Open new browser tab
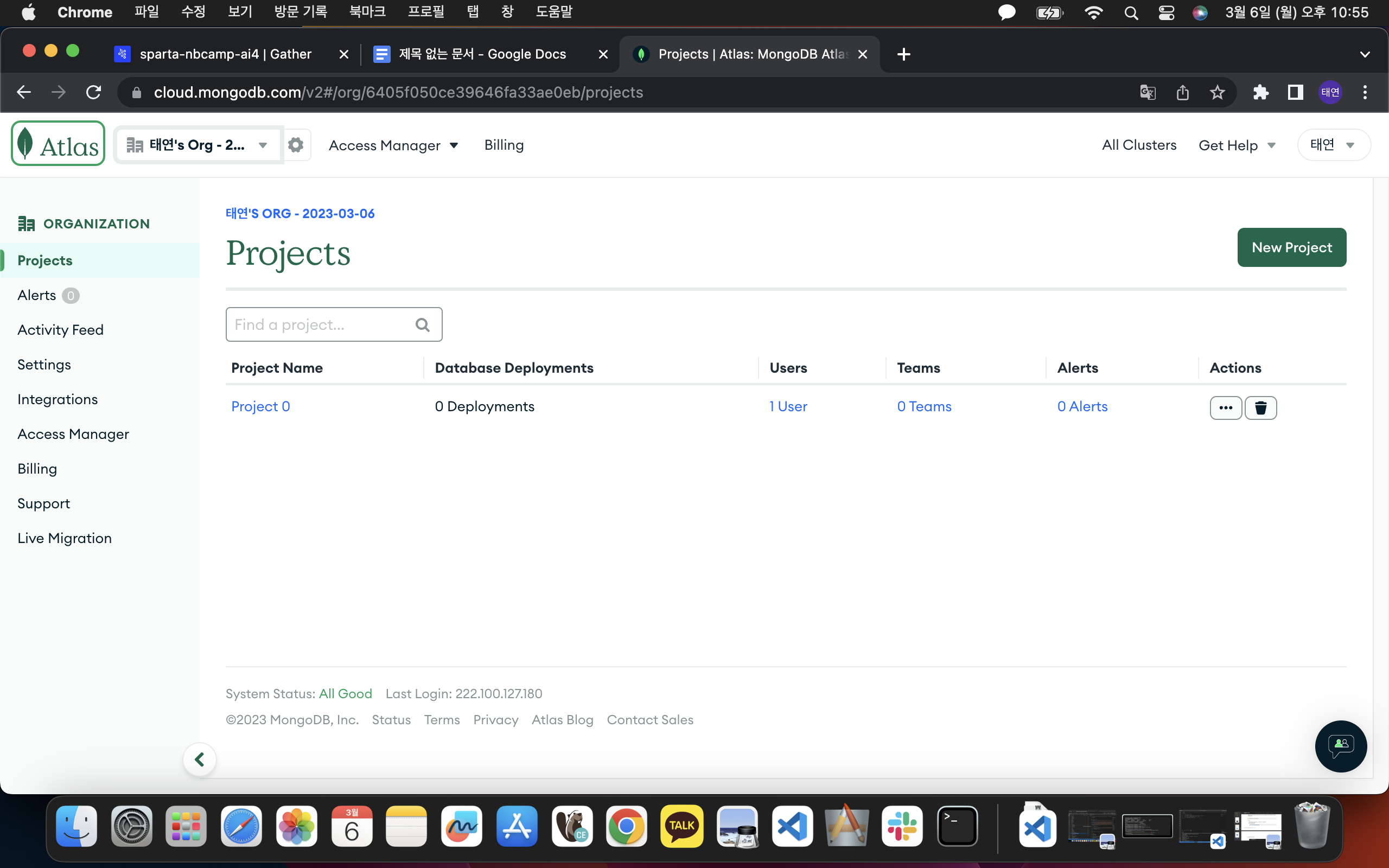The width and height of the screenshot is (1389, 868). (903, 54)
